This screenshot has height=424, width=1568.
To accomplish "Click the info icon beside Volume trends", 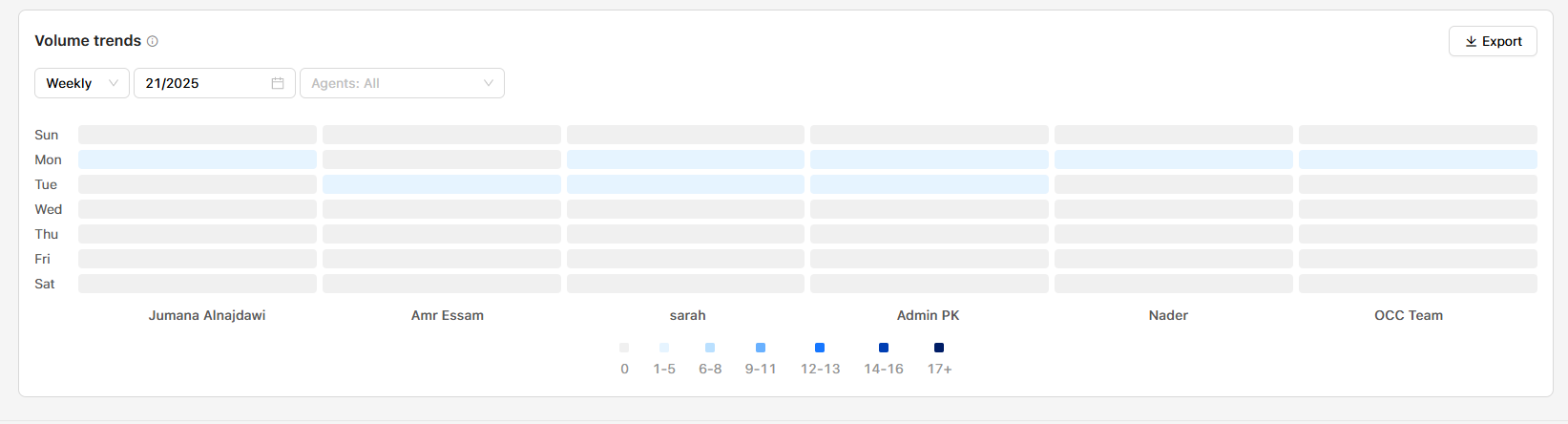I will pyautogui.click(x=153, y=41).
